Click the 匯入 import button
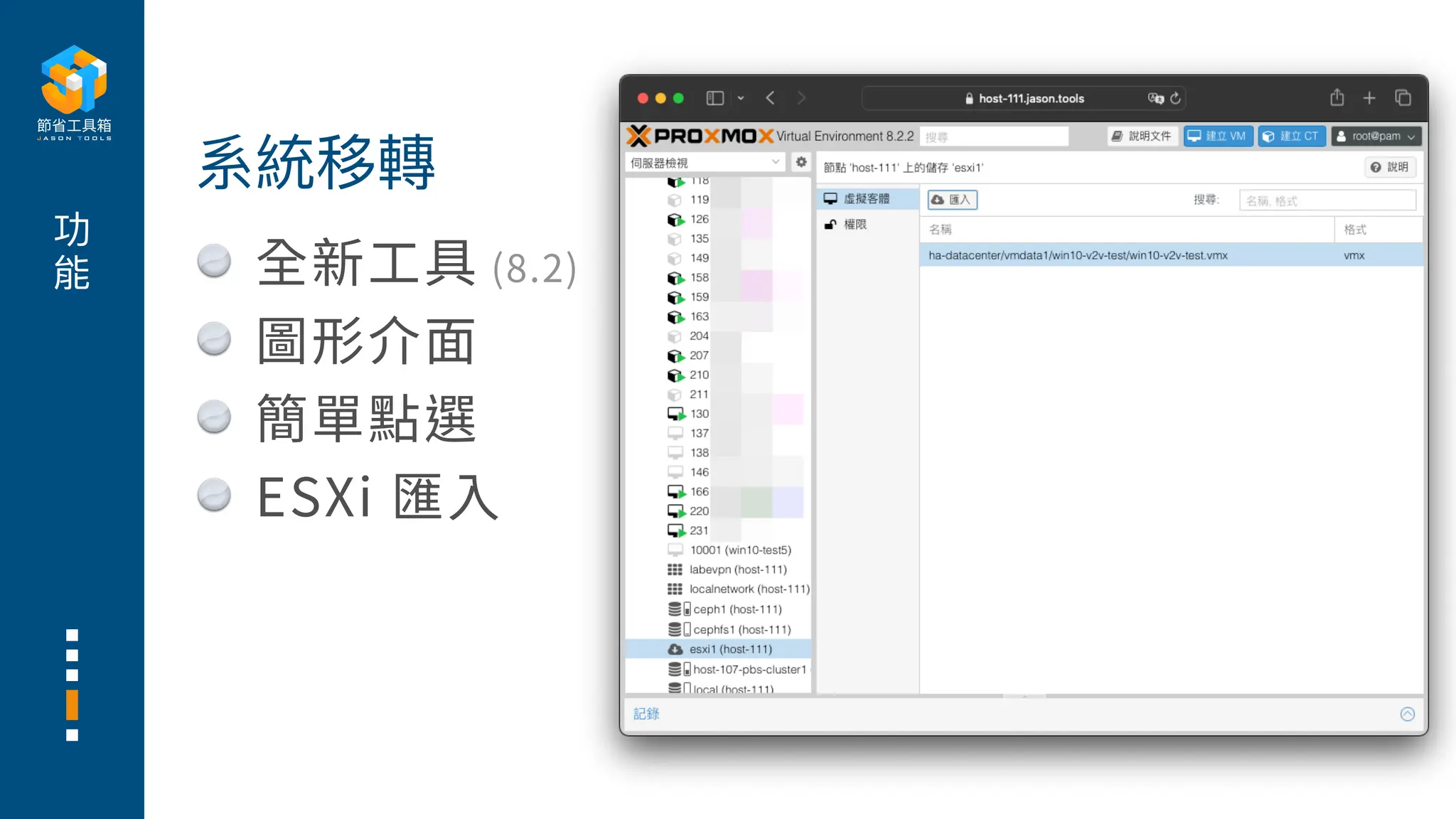The height and width of the screenshot is (819, 1456). [952, 200]
